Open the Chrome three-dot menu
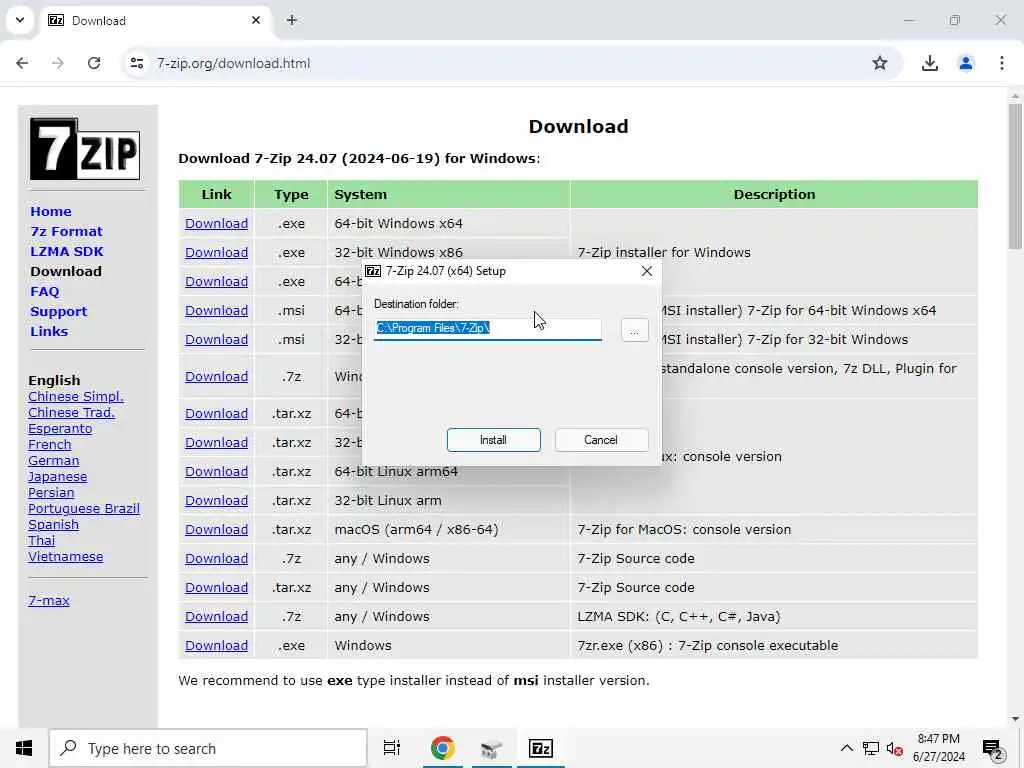Image resolution: width=1024 pixels, height=768 pixels. (x=1002, y=63)
